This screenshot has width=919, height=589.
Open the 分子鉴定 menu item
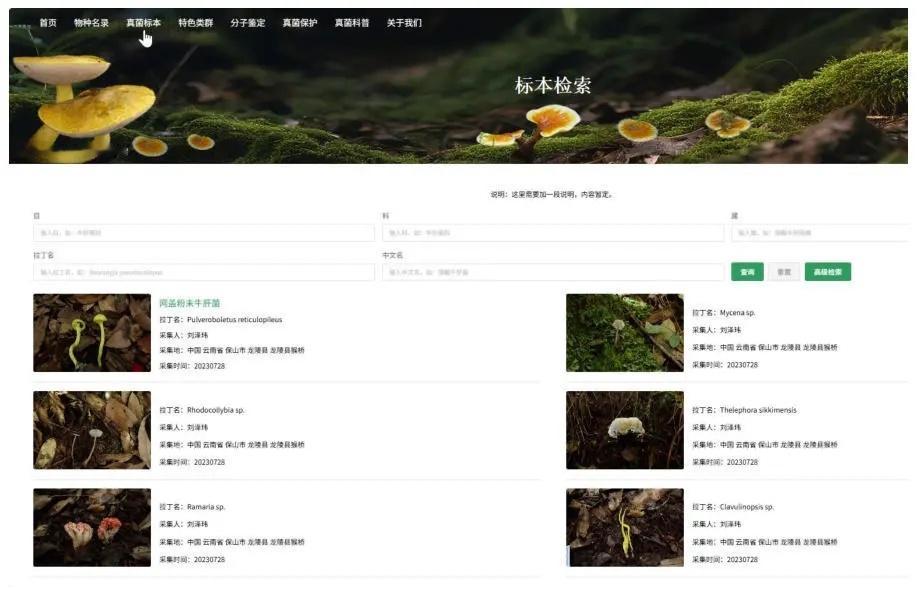click(248, 23)
